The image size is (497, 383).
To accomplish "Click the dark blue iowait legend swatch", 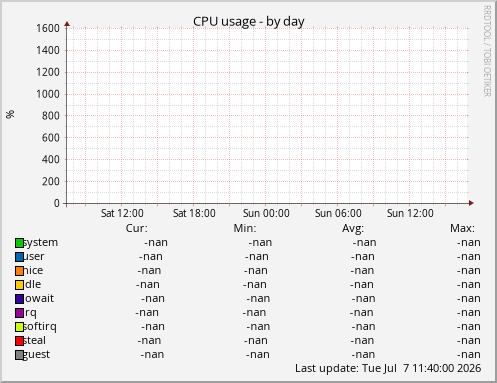I will click(x=19, y=299).
